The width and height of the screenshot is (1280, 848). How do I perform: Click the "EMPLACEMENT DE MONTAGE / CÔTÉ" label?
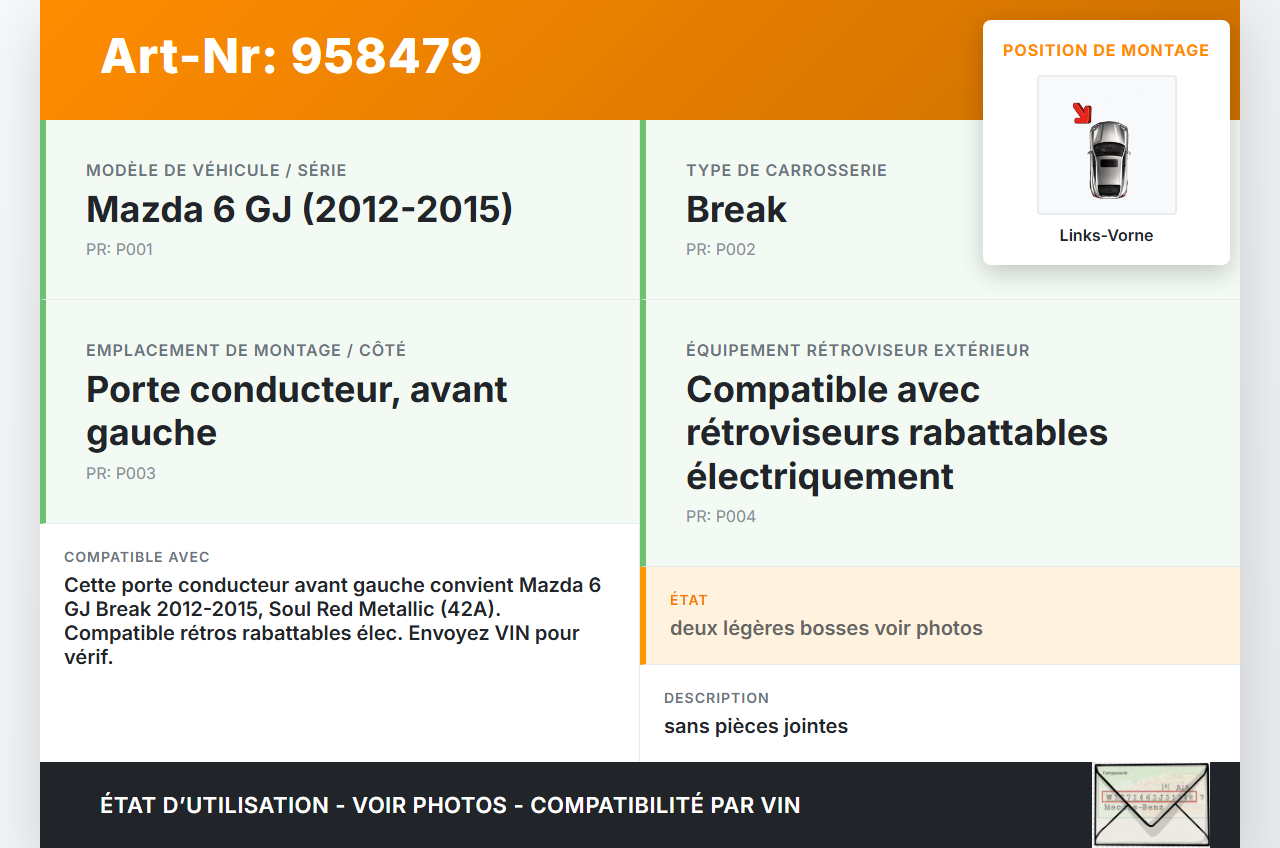click(246, 351)
